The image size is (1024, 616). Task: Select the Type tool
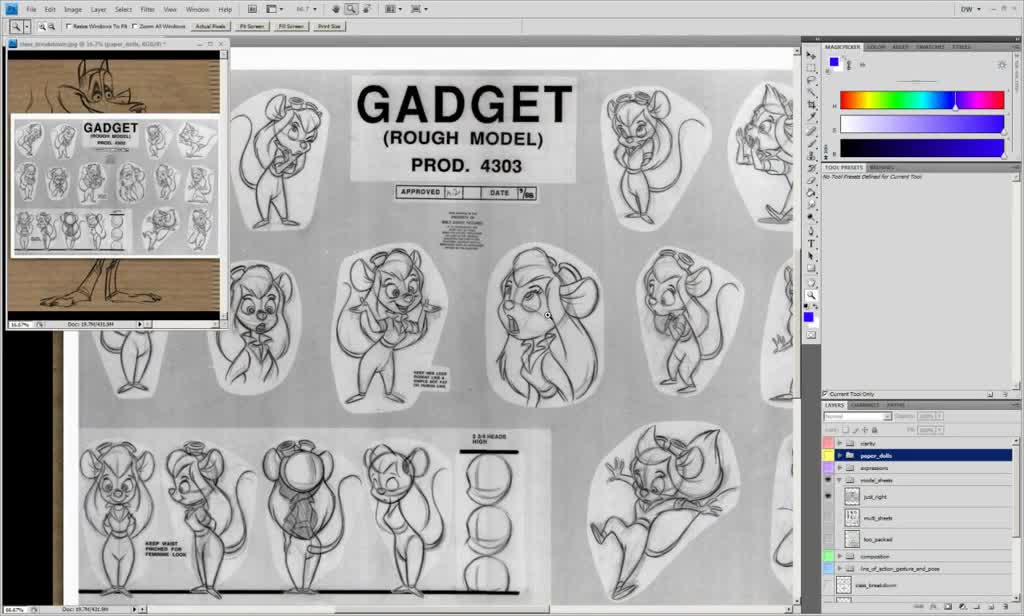pos(810,244)
